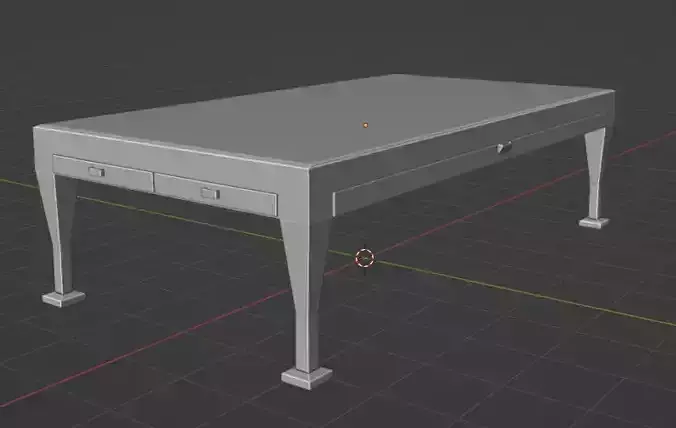Click the square foot of nearest leg
Viewport: 676px width, 428px height.
[x=307, y=378]
